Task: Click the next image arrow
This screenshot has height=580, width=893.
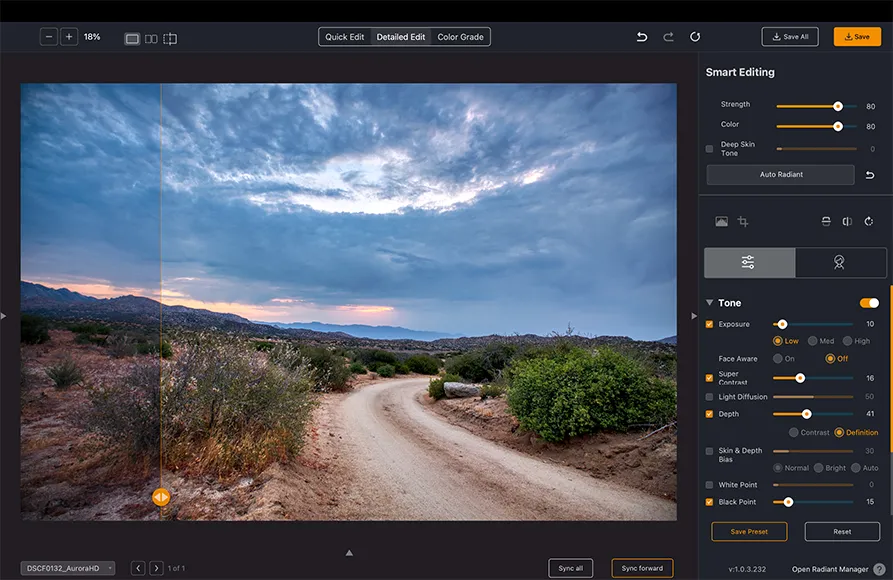Action: pyautogui.click(x=156, y=568)
